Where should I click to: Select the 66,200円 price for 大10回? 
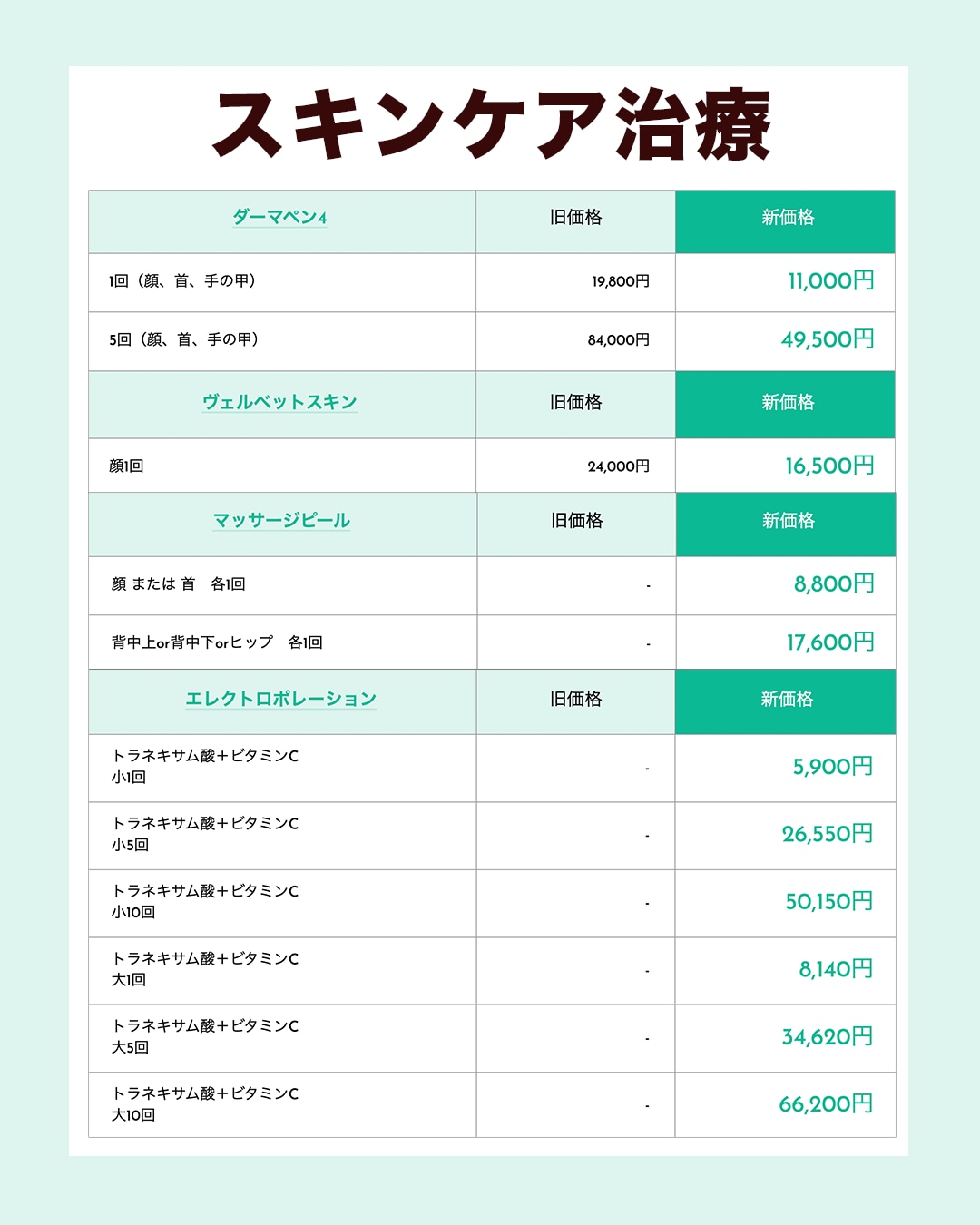point(826,1104)
